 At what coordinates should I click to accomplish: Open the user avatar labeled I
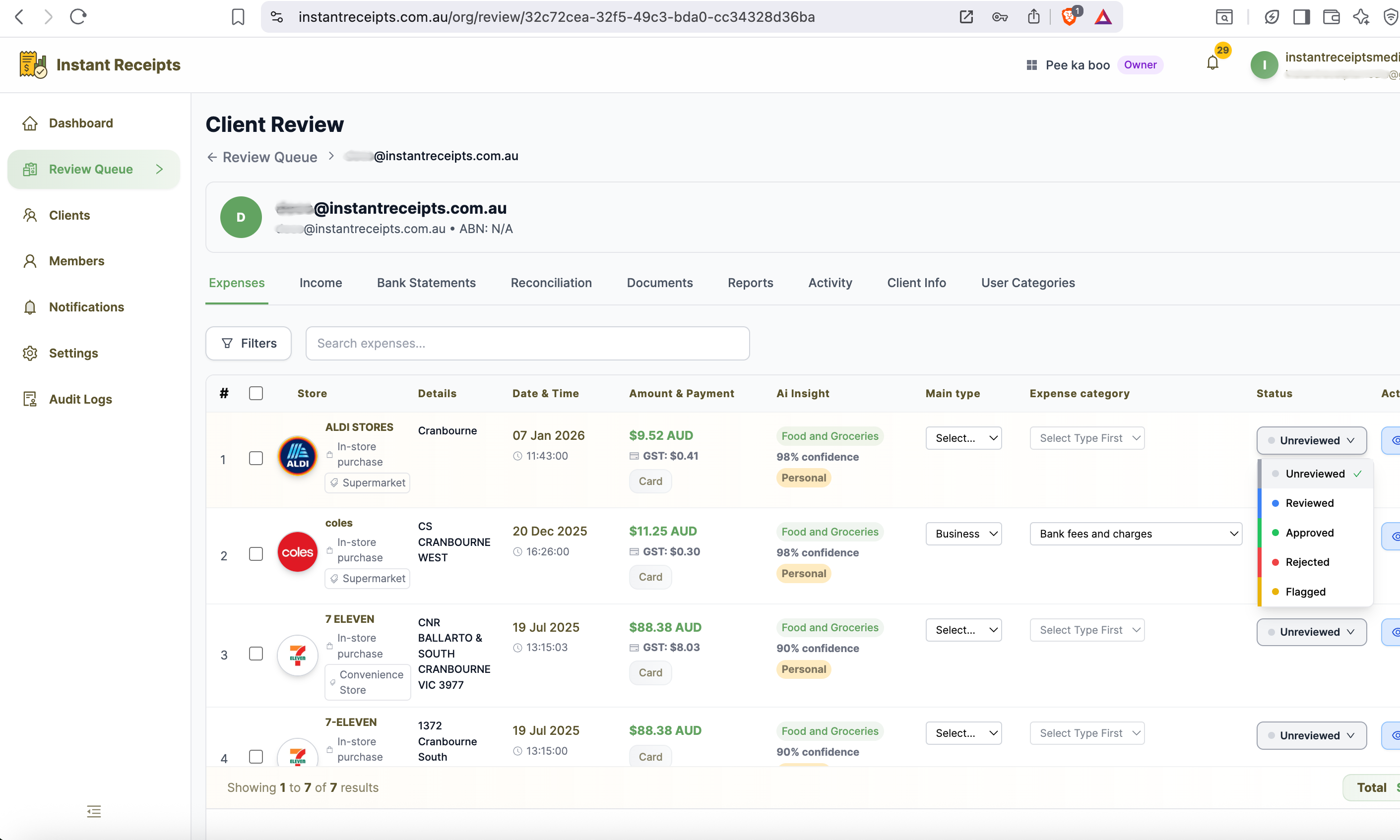coord(1264,64)
